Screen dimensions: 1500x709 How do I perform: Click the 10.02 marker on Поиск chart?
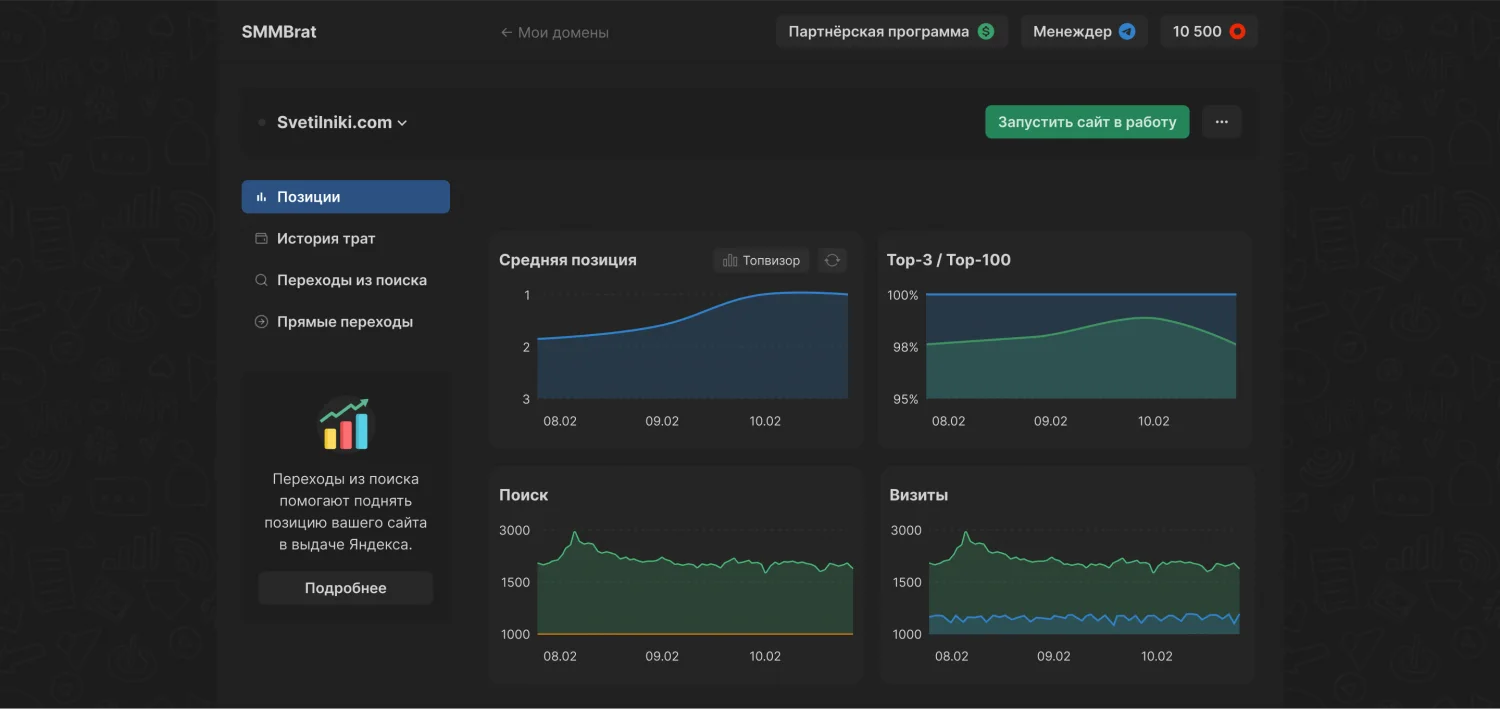coord(765,656)
